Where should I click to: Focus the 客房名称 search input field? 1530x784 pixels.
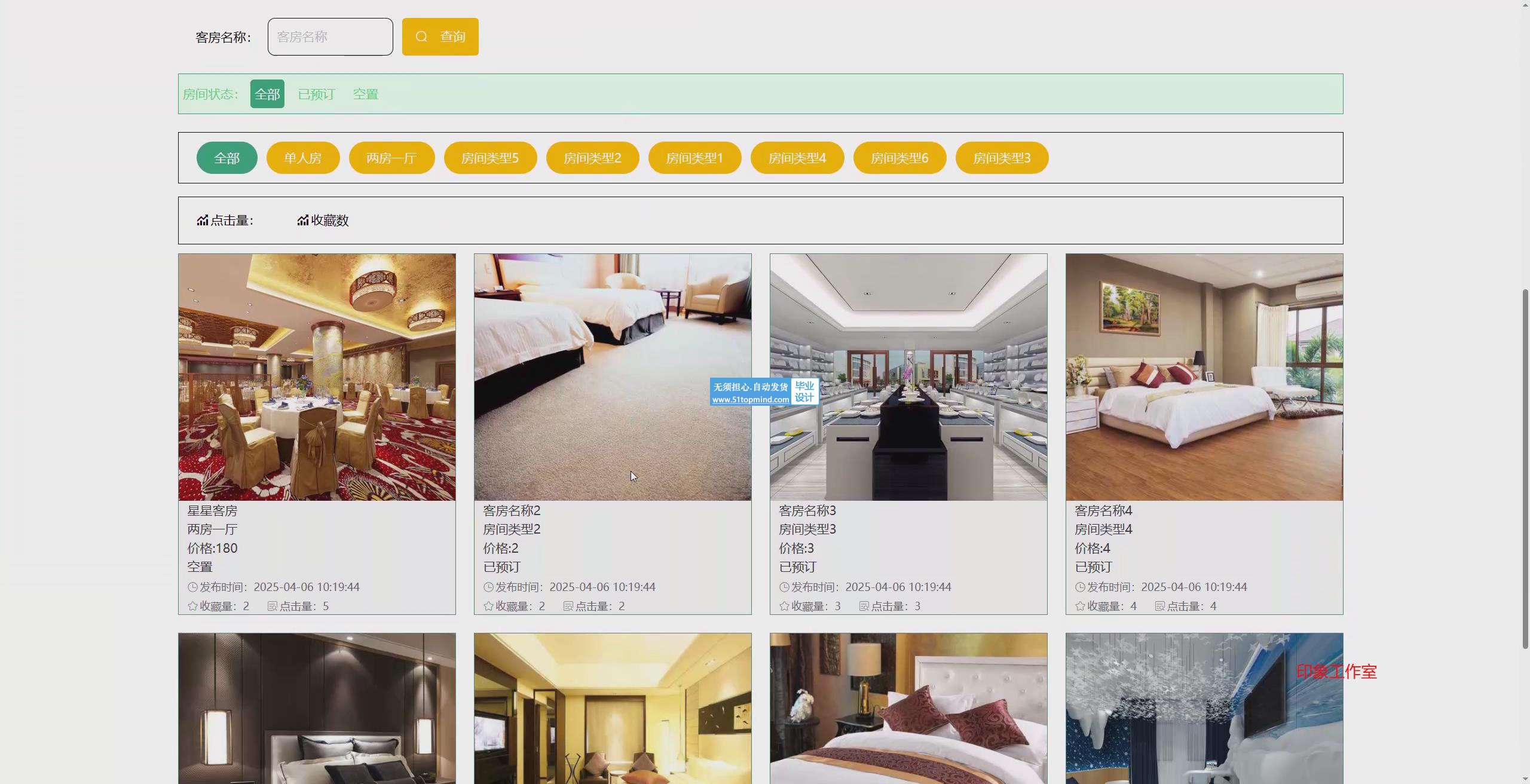(x=330, y=37)
